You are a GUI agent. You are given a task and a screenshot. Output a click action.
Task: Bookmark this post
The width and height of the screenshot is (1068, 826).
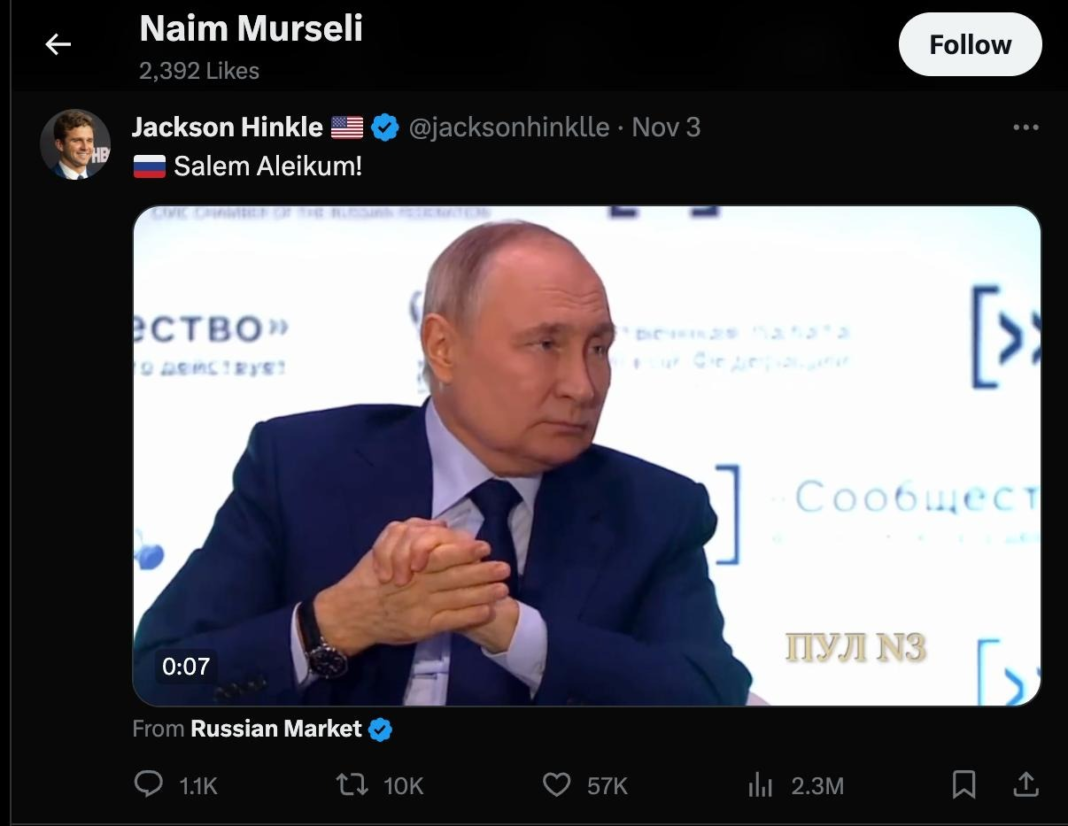[963, 785]
